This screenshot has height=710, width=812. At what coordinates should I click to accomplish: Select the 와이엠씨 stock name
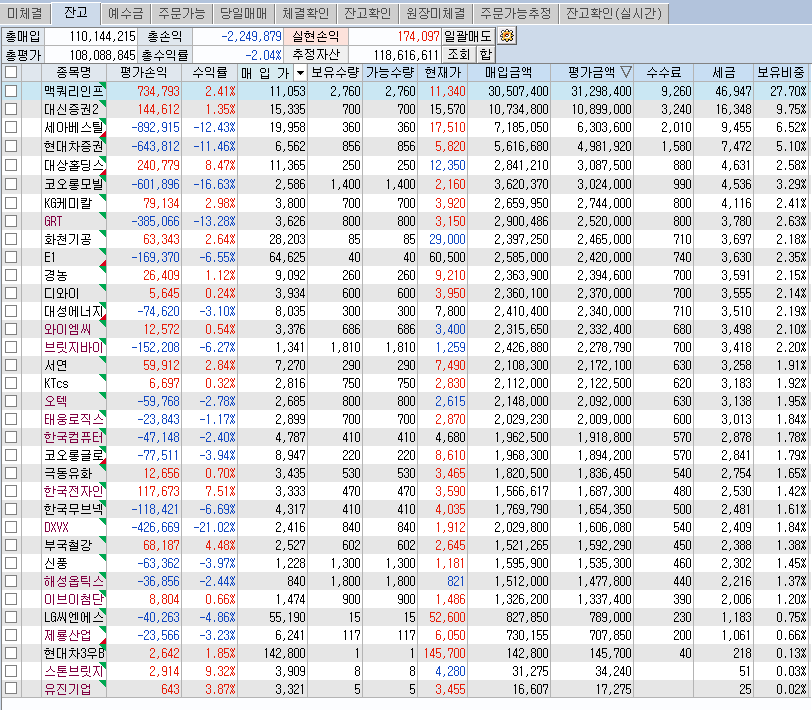pos(68,329)
